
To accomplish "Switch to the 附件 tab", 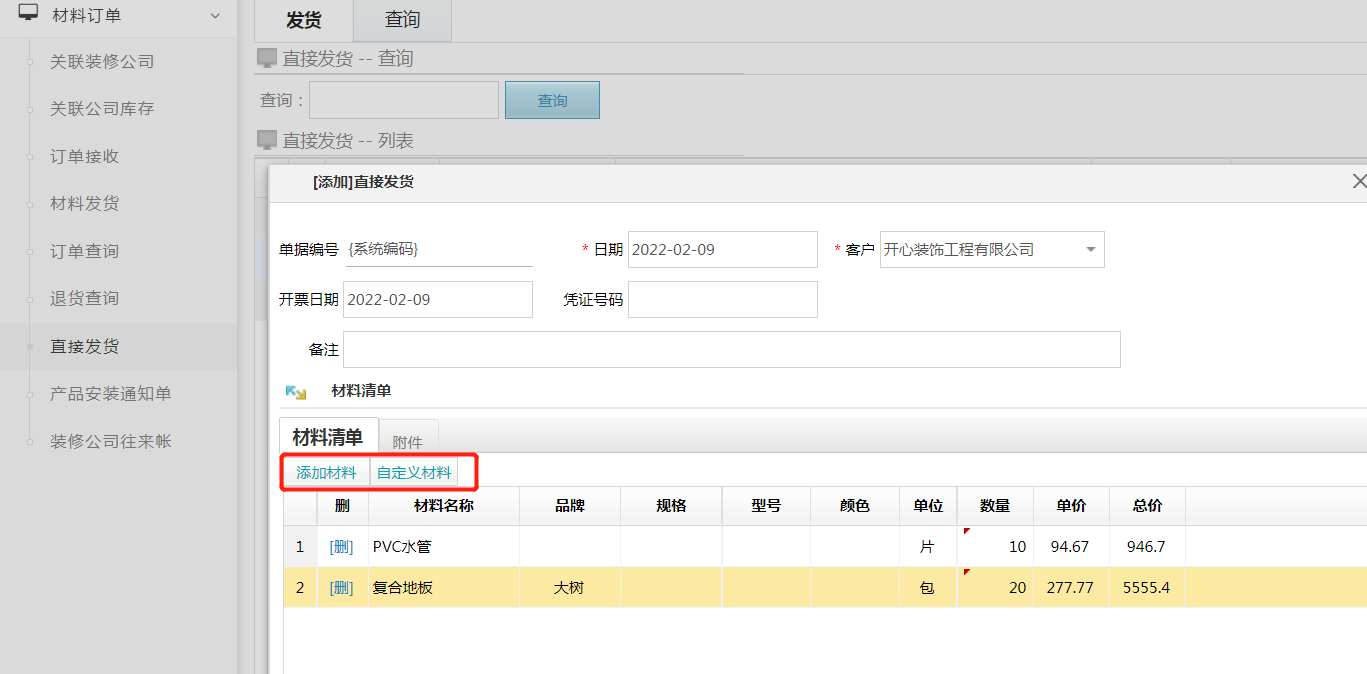I will pyautogui.click(x=407, y=441).
